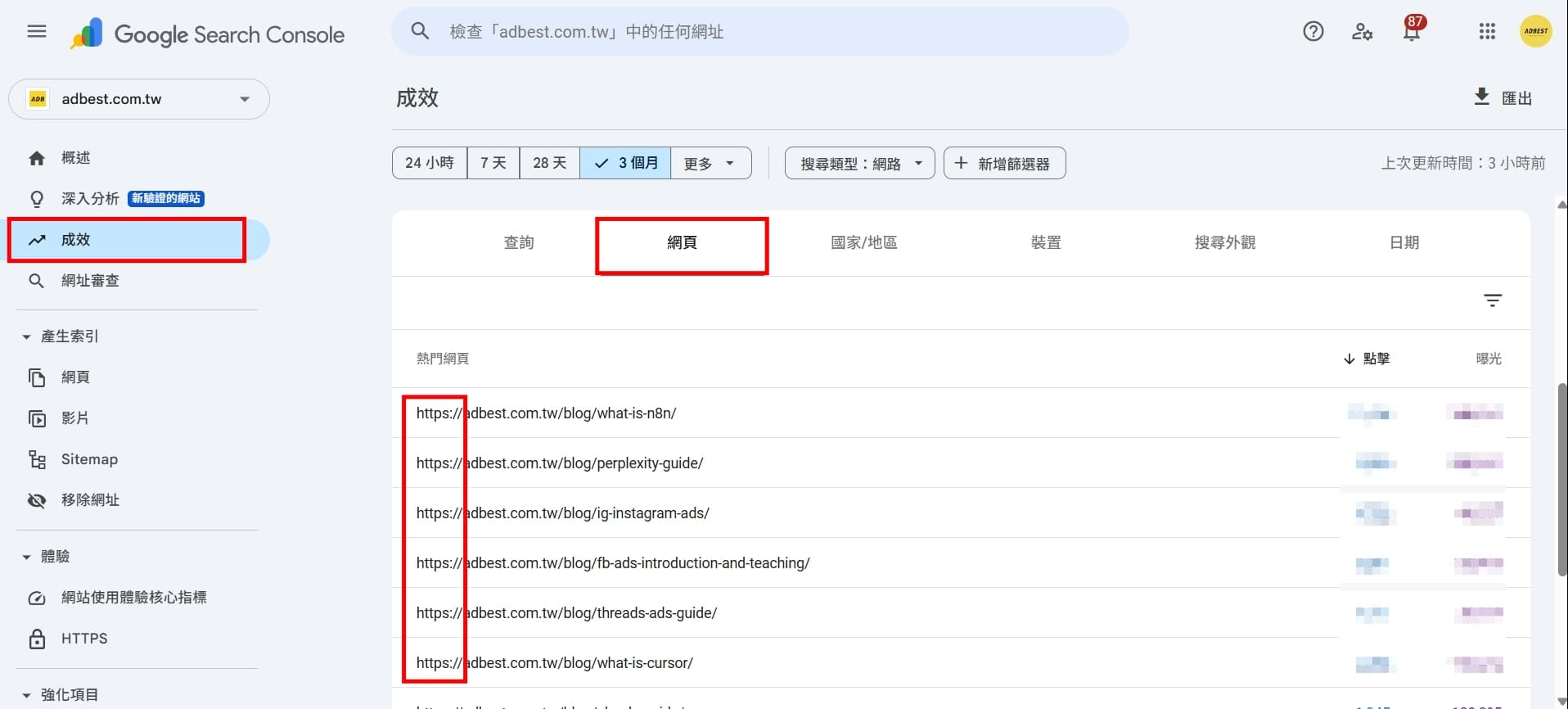Collapse 強化項目 enhancements section
The height and width of the screenshot is (709, 1568).
point(26,695)
